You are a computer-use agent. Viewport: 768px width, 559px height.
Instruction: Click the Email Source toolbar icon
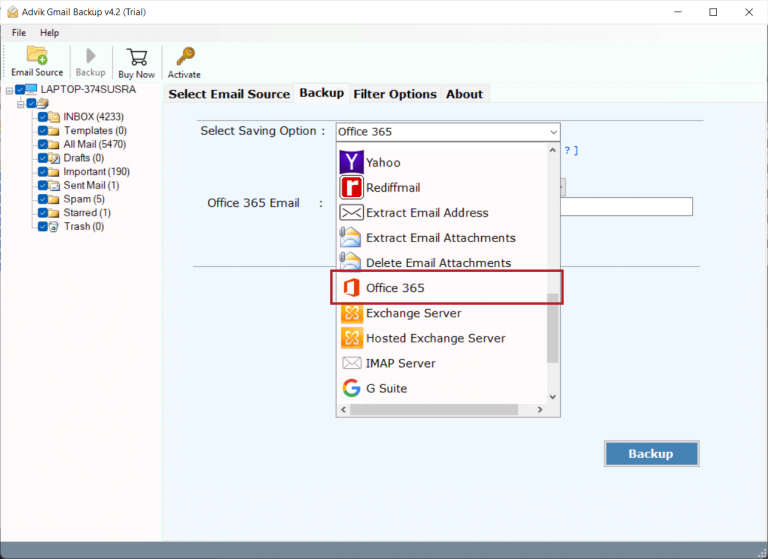(x=37, y=55)
